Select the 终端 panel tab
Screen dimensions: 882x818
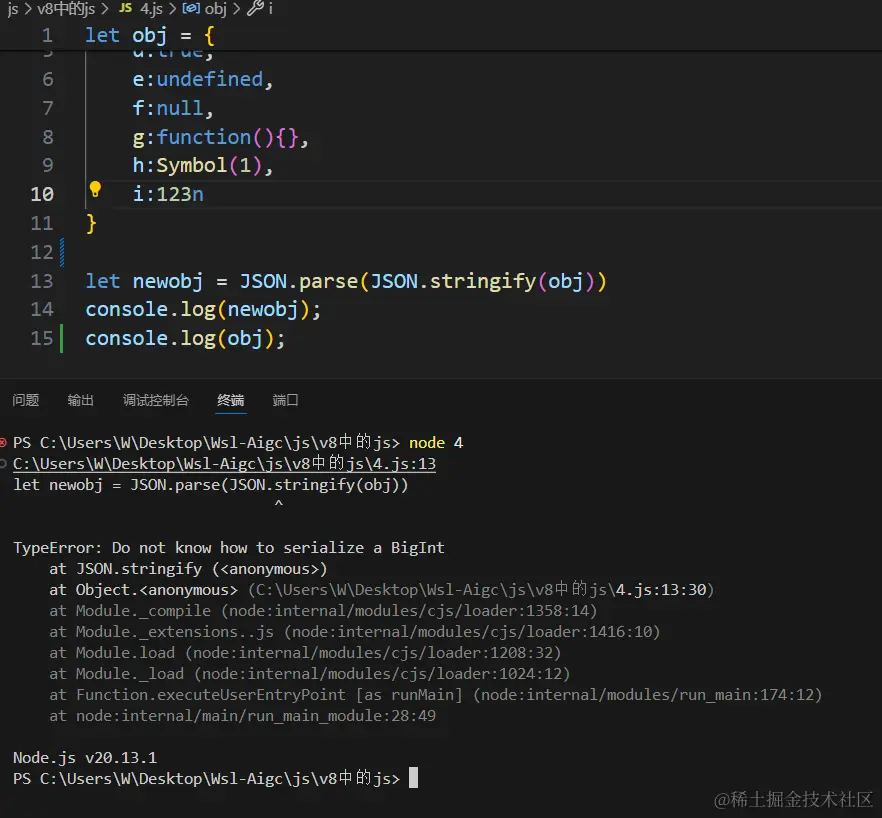tap(231, 400)
